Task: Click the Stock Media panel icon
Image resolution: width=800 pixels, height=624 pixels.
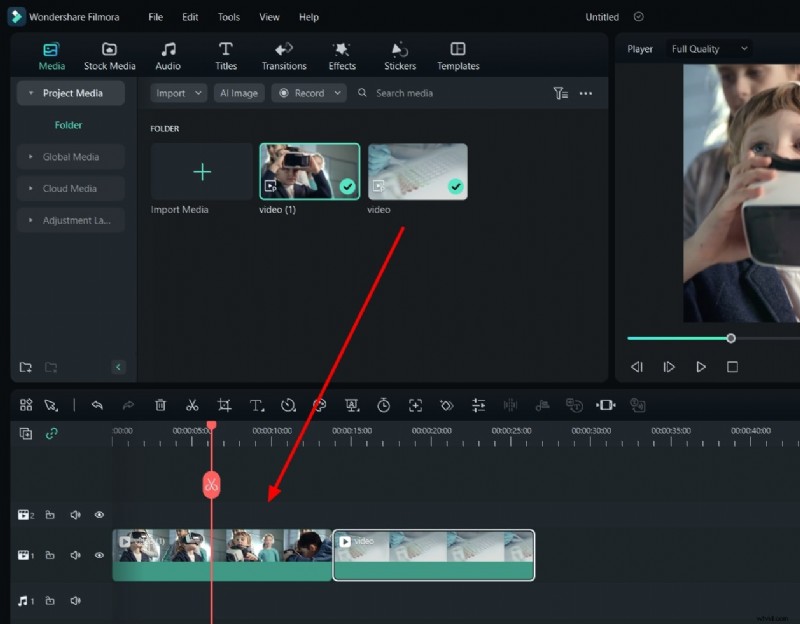Action: (109, 54)
